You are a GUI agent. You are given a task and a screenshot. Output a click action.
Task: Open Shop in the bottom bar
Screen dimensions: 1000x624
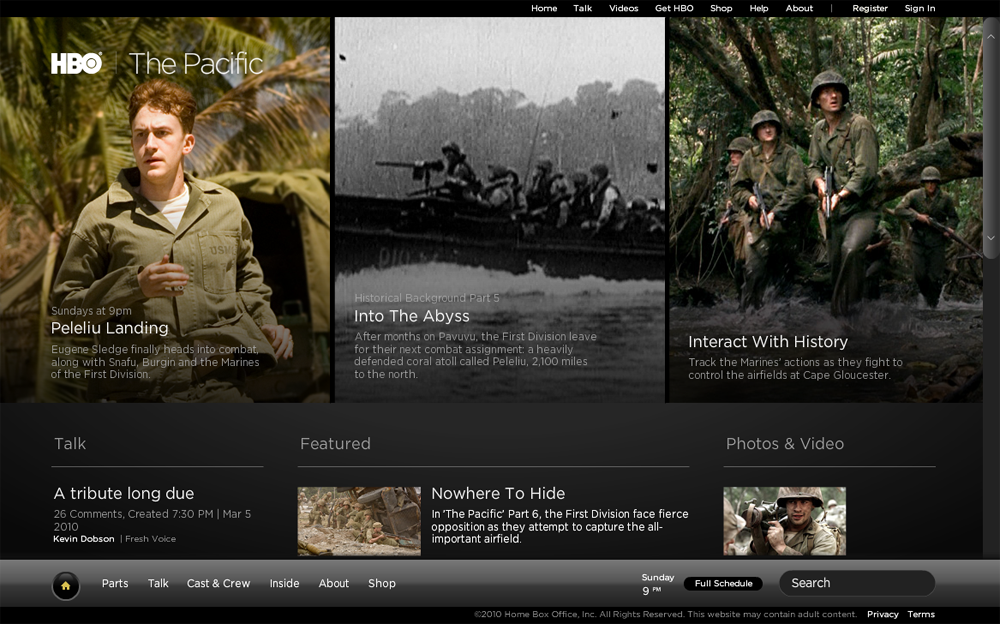pyautogui.click(x=381, y=583)
